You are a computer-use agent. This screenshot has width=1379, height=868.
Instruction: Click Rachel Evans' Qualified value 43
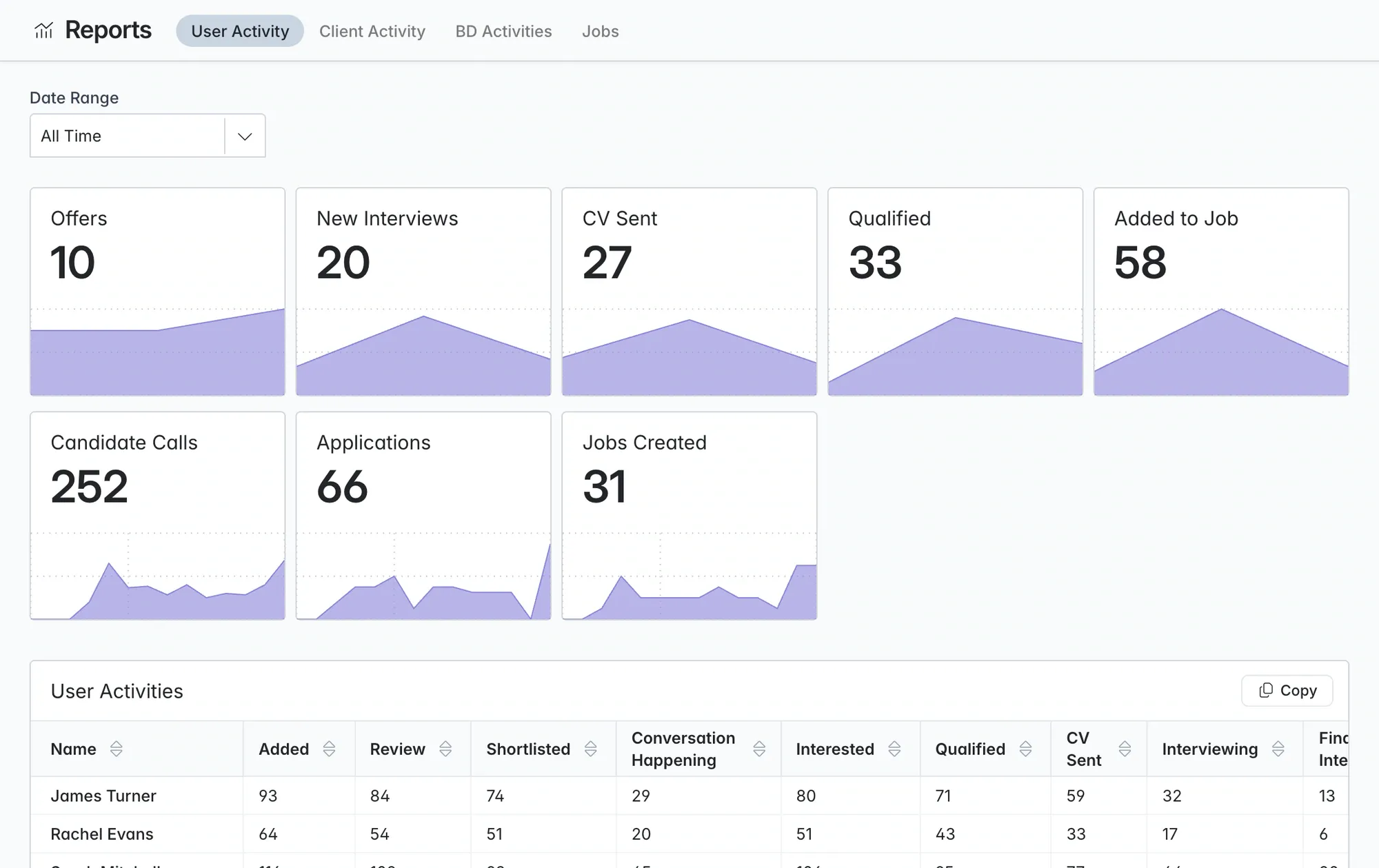pos(945,834)
